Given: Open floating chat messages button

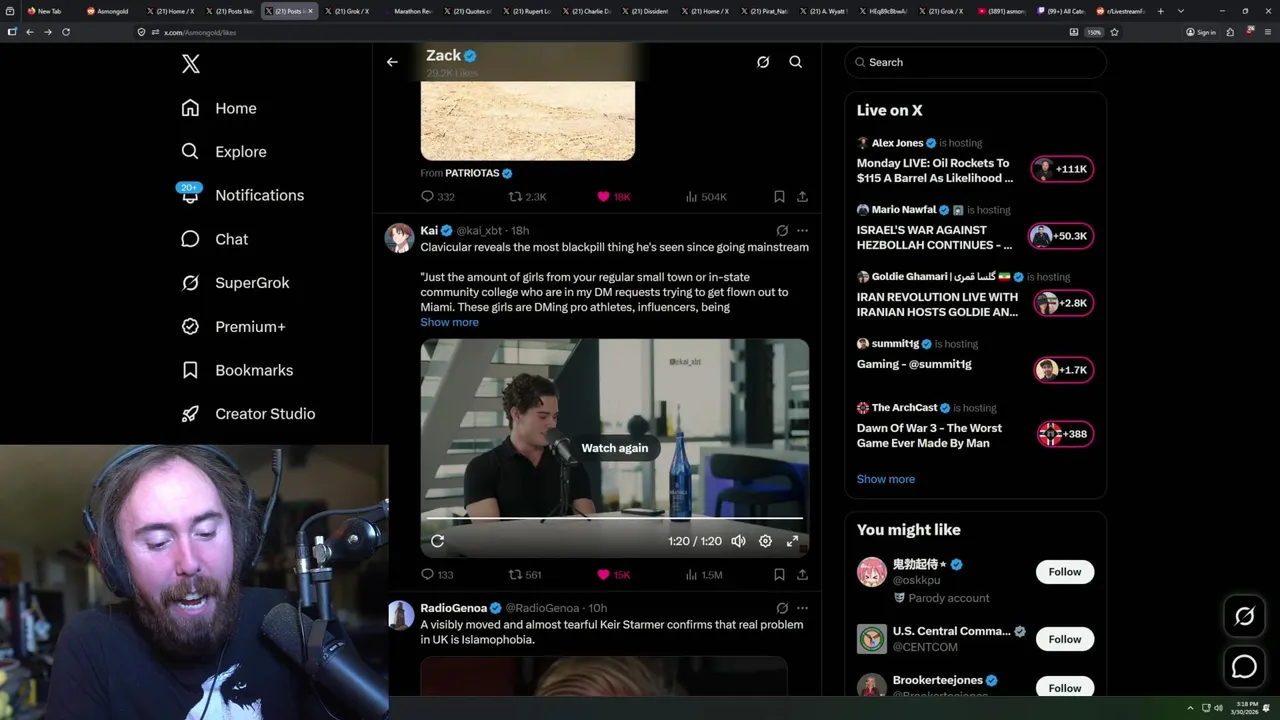Looking at the screenshot, I should coord(1245,666).
